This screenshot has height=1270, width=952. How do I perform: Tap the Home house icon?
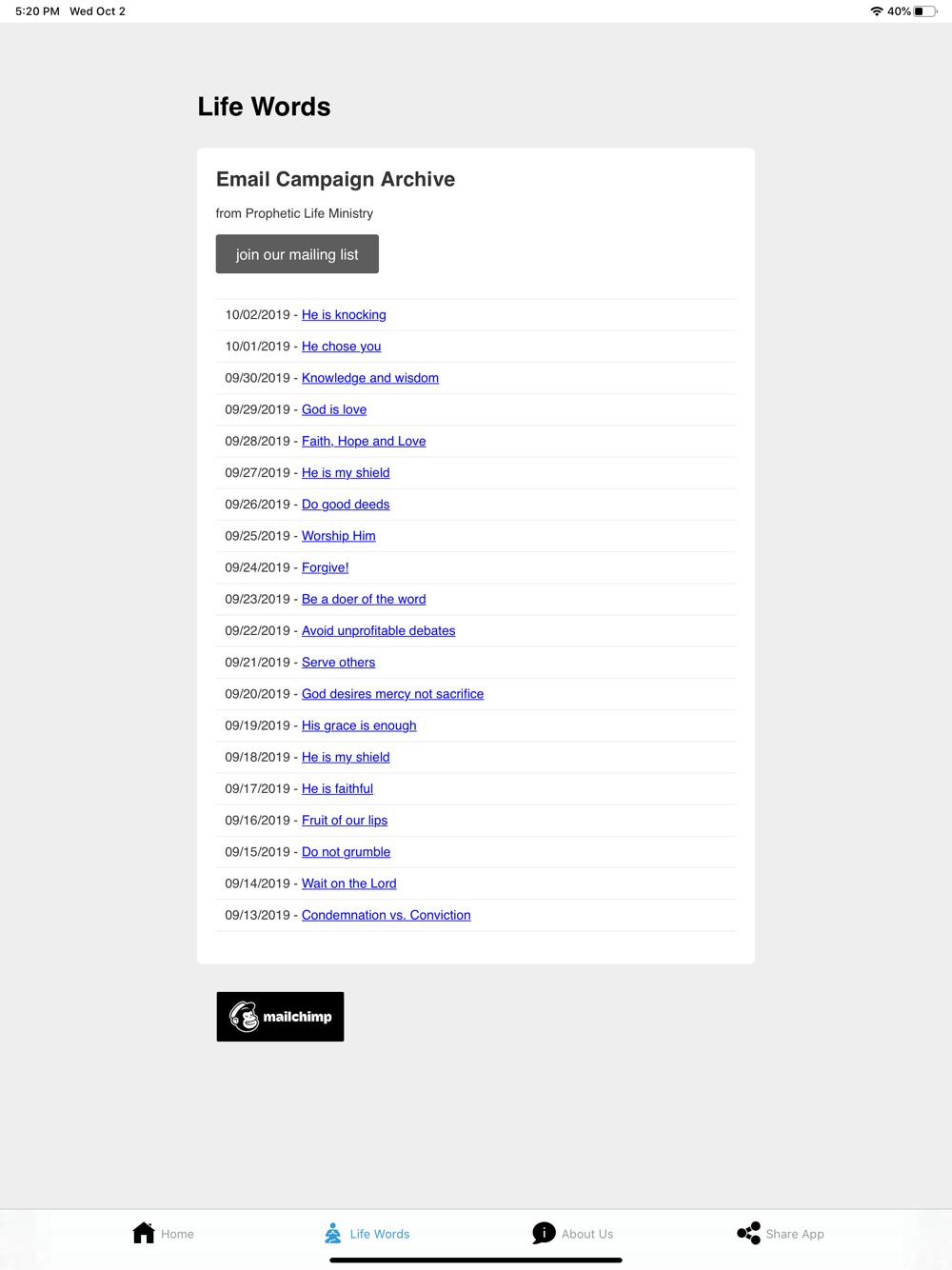click(144, 1233)
